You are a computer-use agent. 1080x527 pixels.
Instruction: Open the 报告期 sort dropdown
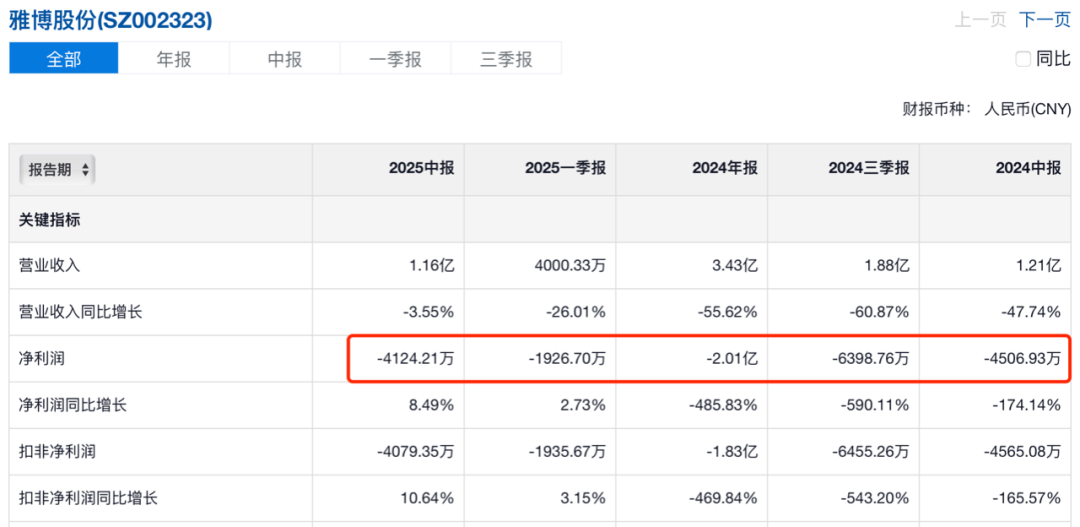coord(57,170)
